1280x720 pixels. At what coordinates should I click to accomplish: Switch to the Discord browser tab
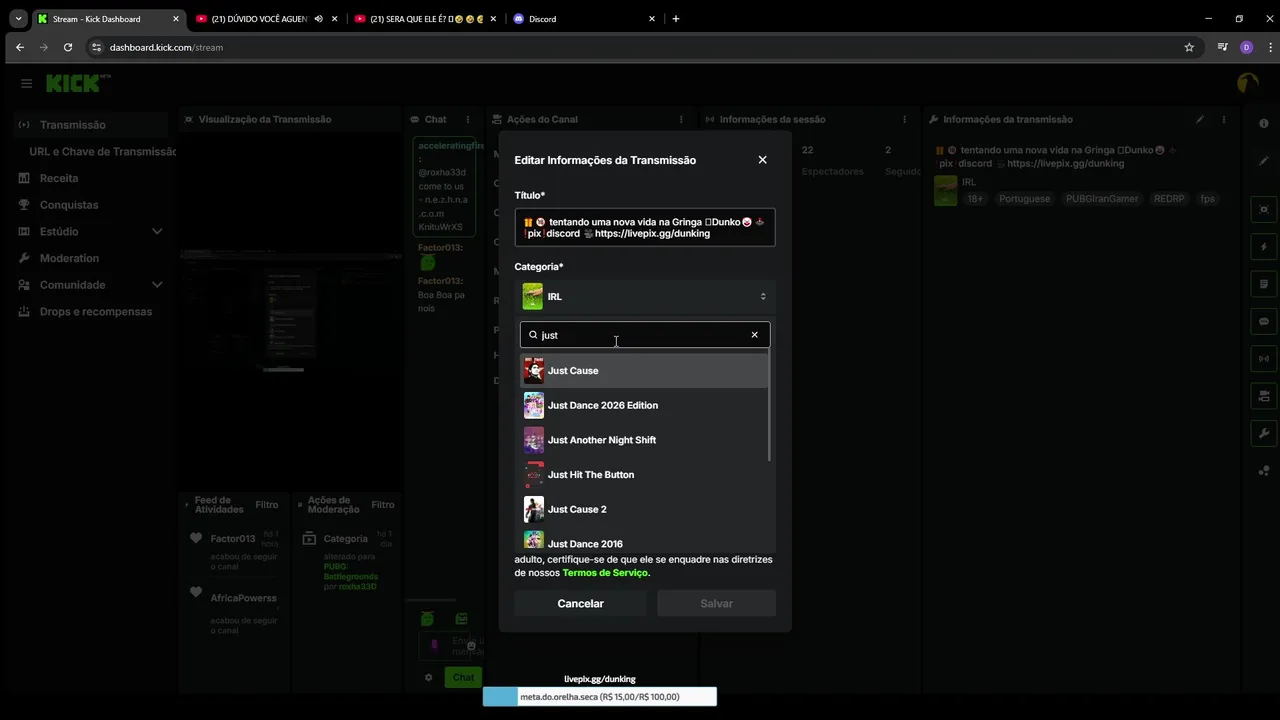[586, 19]
